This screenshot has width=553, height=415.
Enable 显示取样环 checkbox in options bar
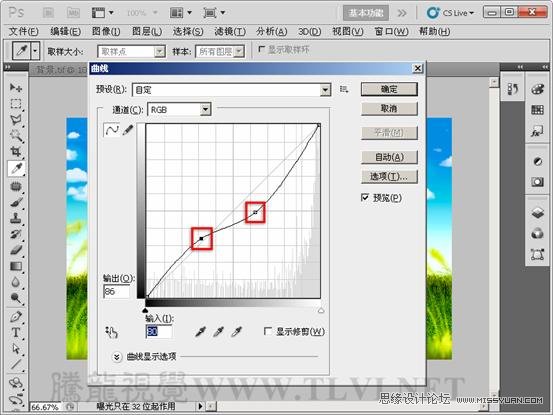click(261, 49)
